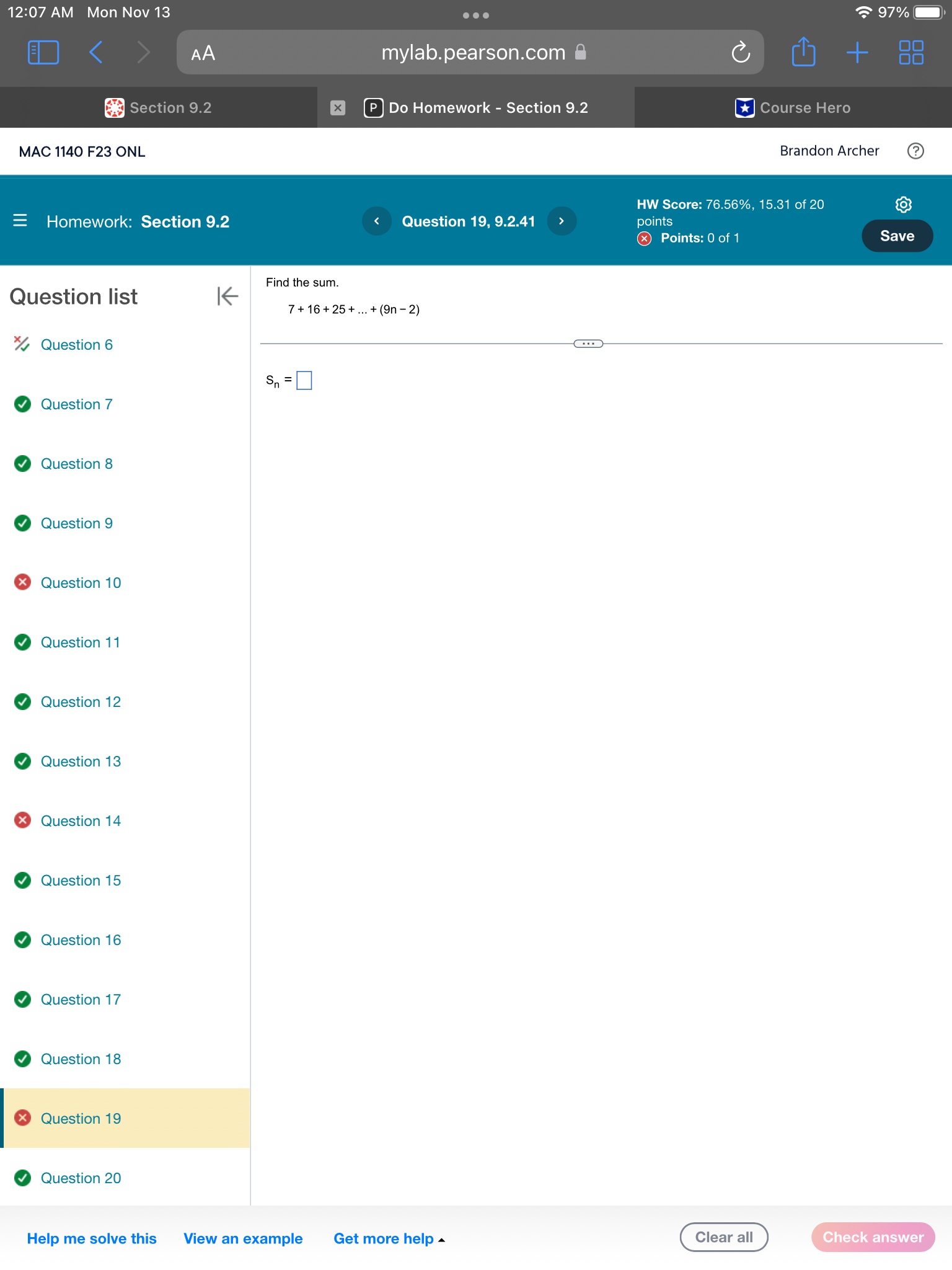
Task: Open Question 17 in the list
Action: [81, 1000]
